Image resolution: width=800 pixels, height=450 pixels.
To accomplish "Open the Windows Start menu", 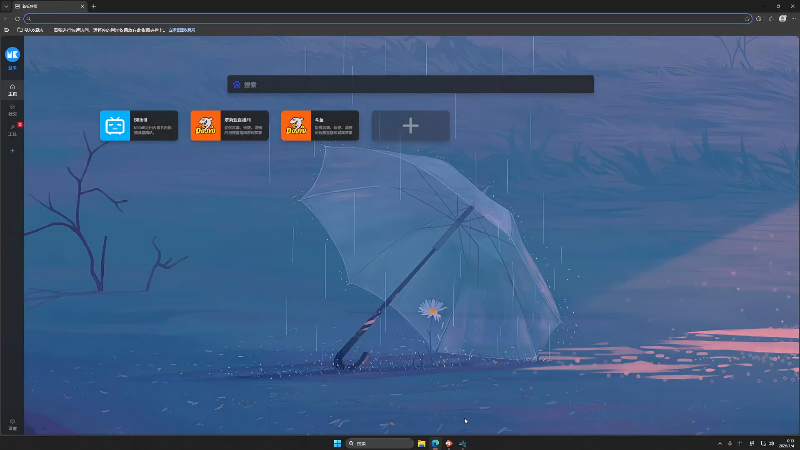I will click(x=337, y=443).
